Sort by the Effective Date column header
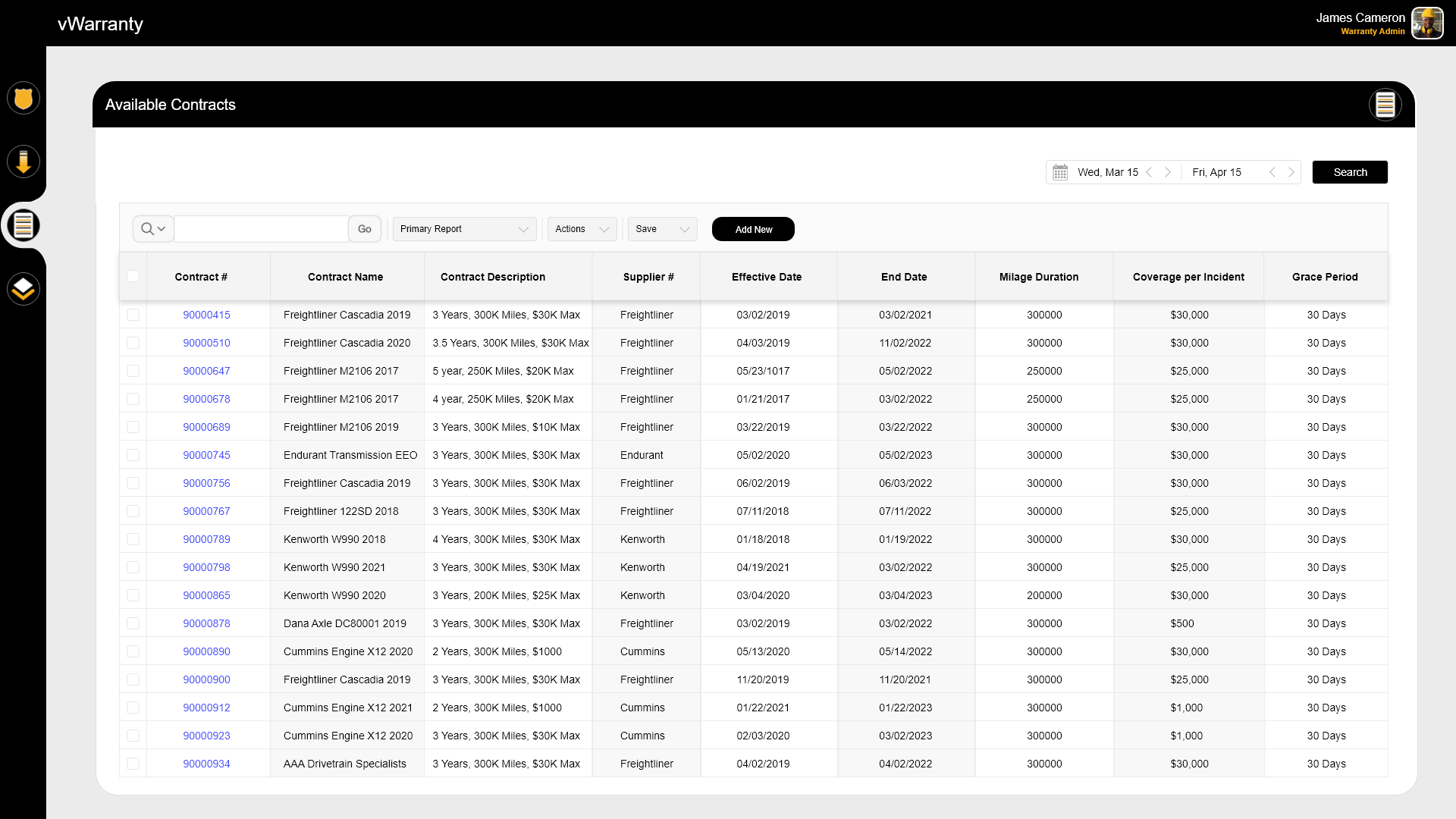Viewport: 1456px width, 819px height. click(766, 277)
